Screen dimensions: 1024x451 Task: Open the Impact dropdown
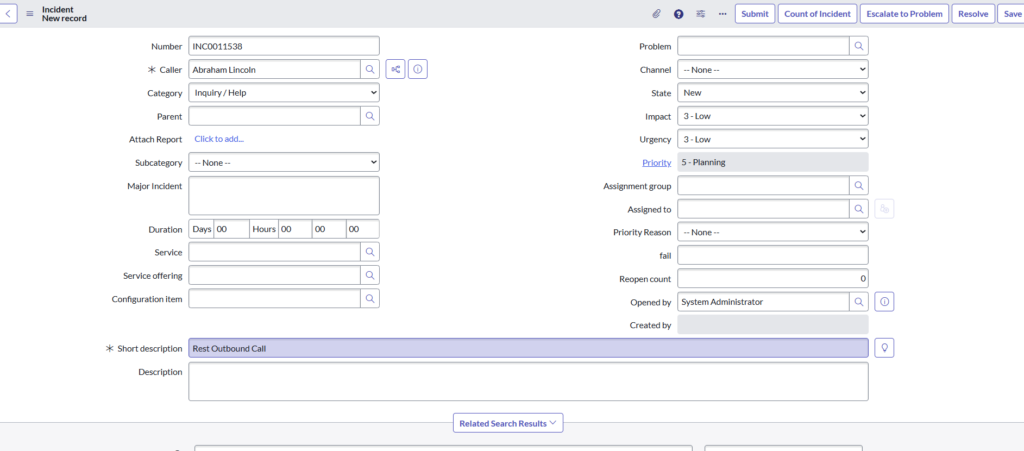[772, 116]
